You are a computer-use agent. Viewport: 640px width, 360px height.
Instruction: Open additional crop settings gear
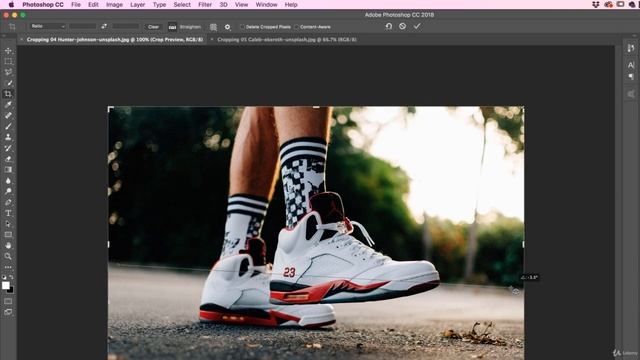pos(227,27)
